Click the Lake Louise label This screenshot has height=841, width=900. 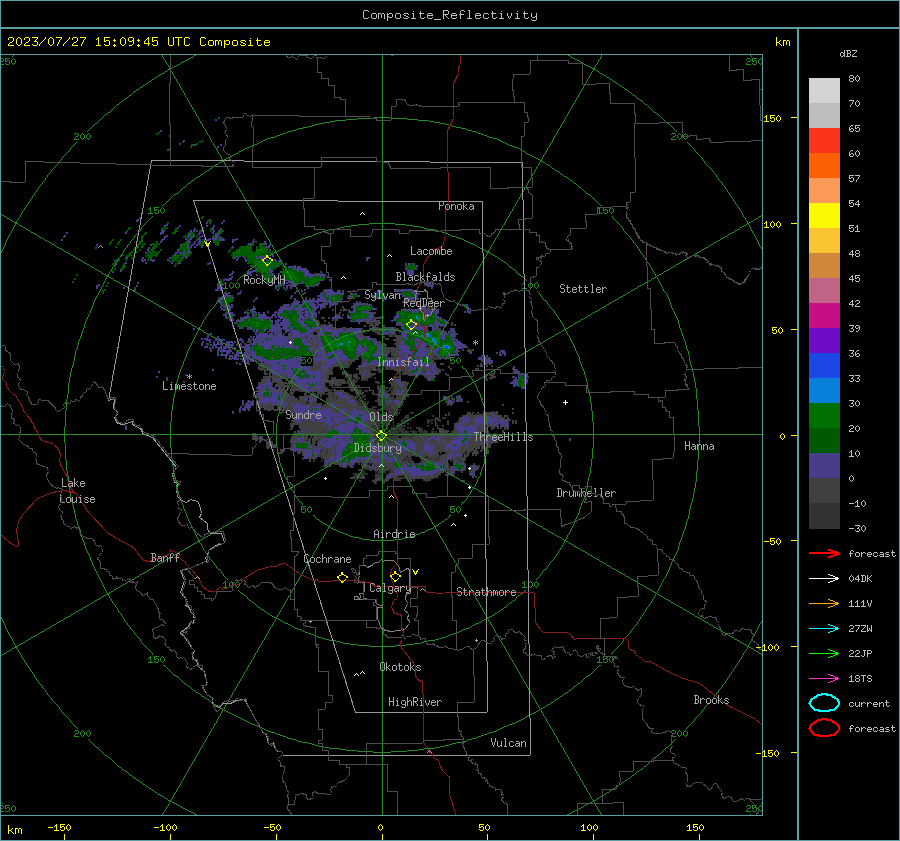point(77,491)
